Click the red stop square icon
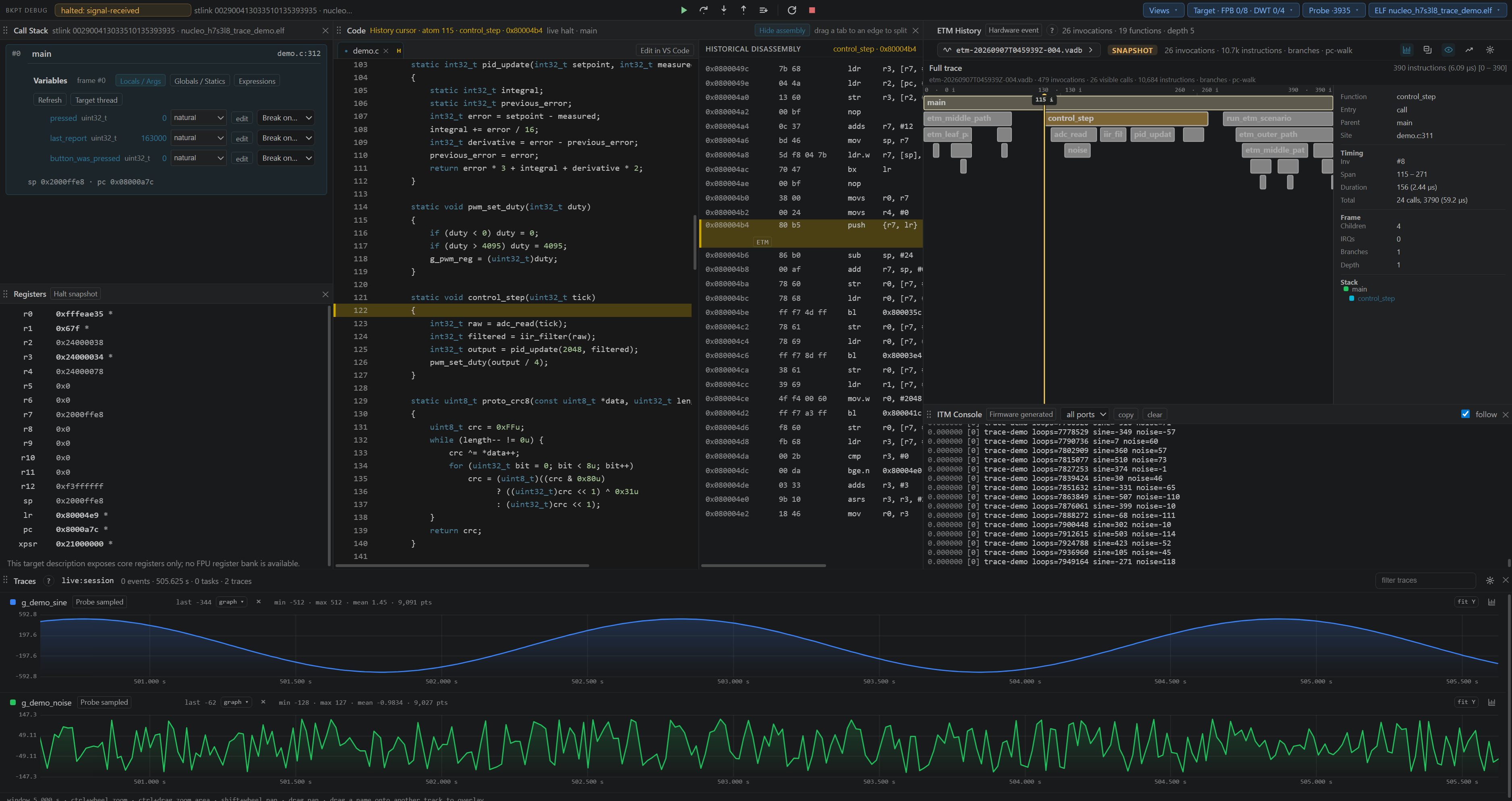The height and width of the screenshot is (801, 1512). point(812,10)
